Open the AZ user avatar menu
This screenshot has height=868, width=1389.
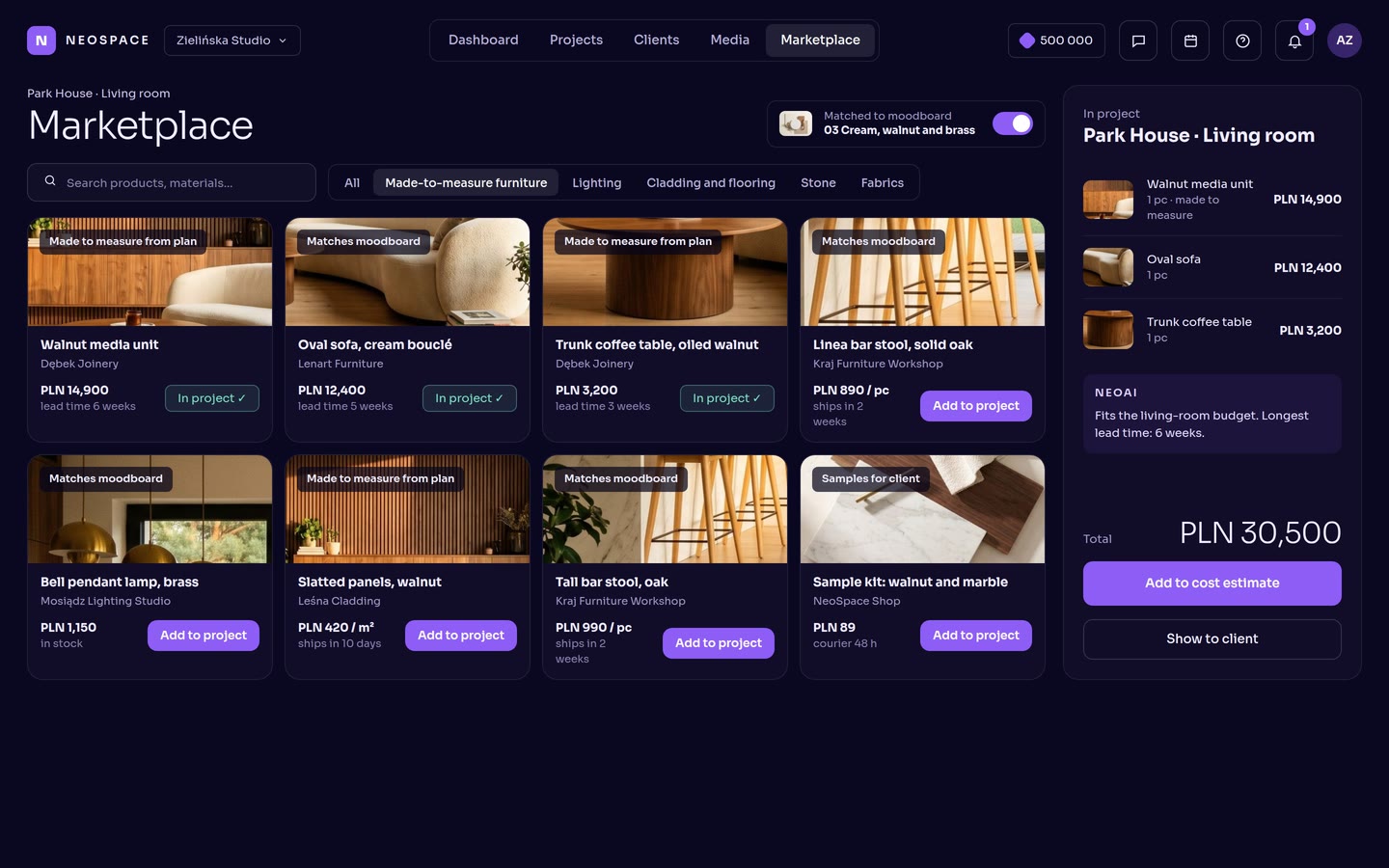[x=1345, y=41]
